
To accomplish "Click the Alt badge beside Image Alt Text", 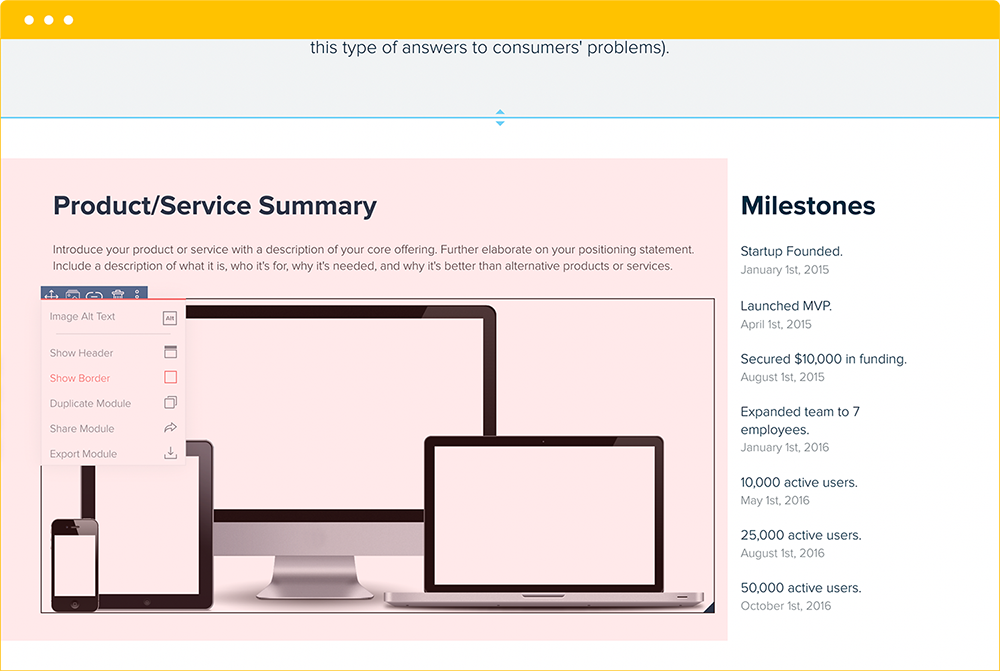I will [x=170, y=318].
